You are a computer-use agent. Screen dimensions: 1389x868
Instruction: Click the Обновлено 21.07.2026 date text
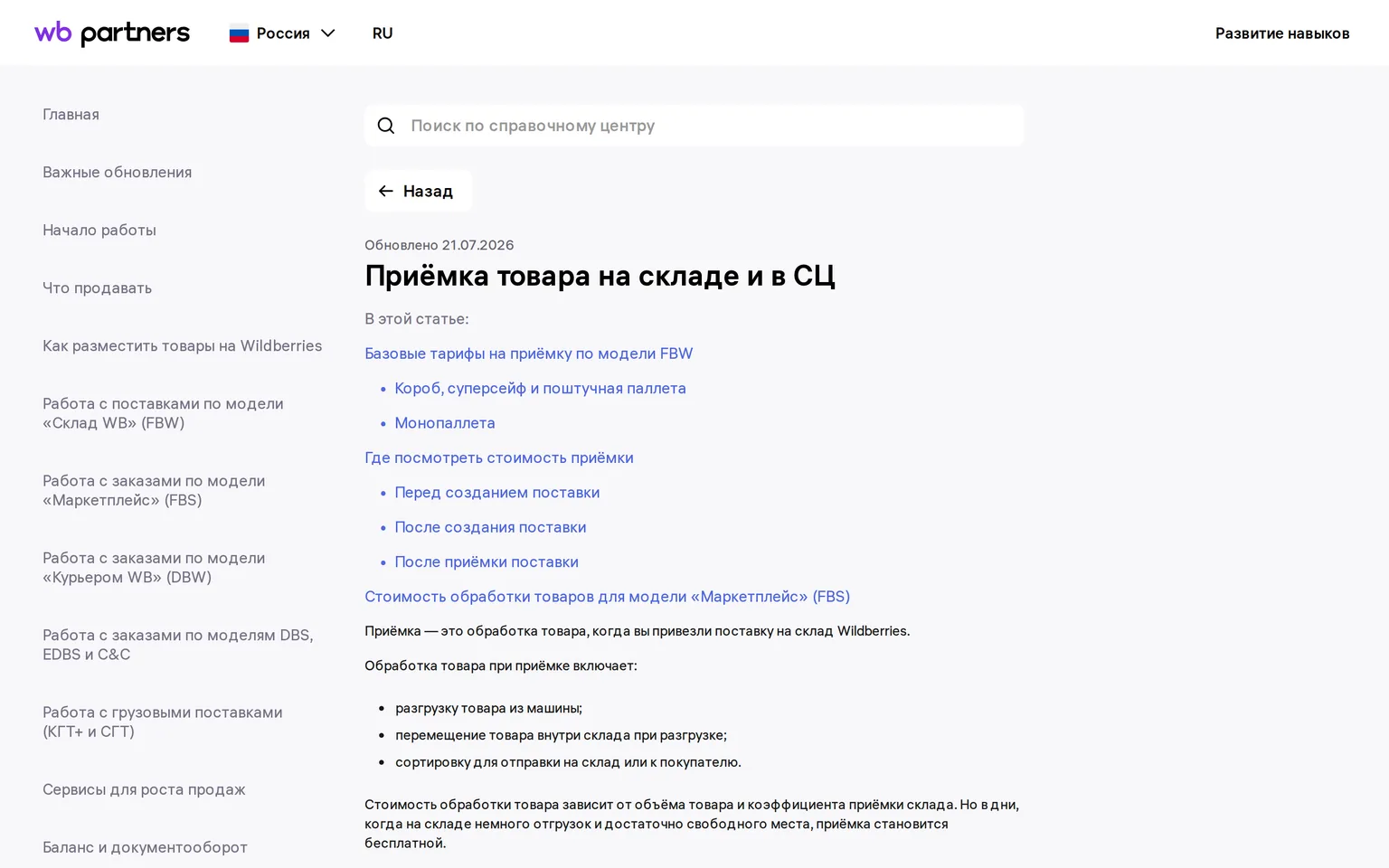[x=439, y=245]
